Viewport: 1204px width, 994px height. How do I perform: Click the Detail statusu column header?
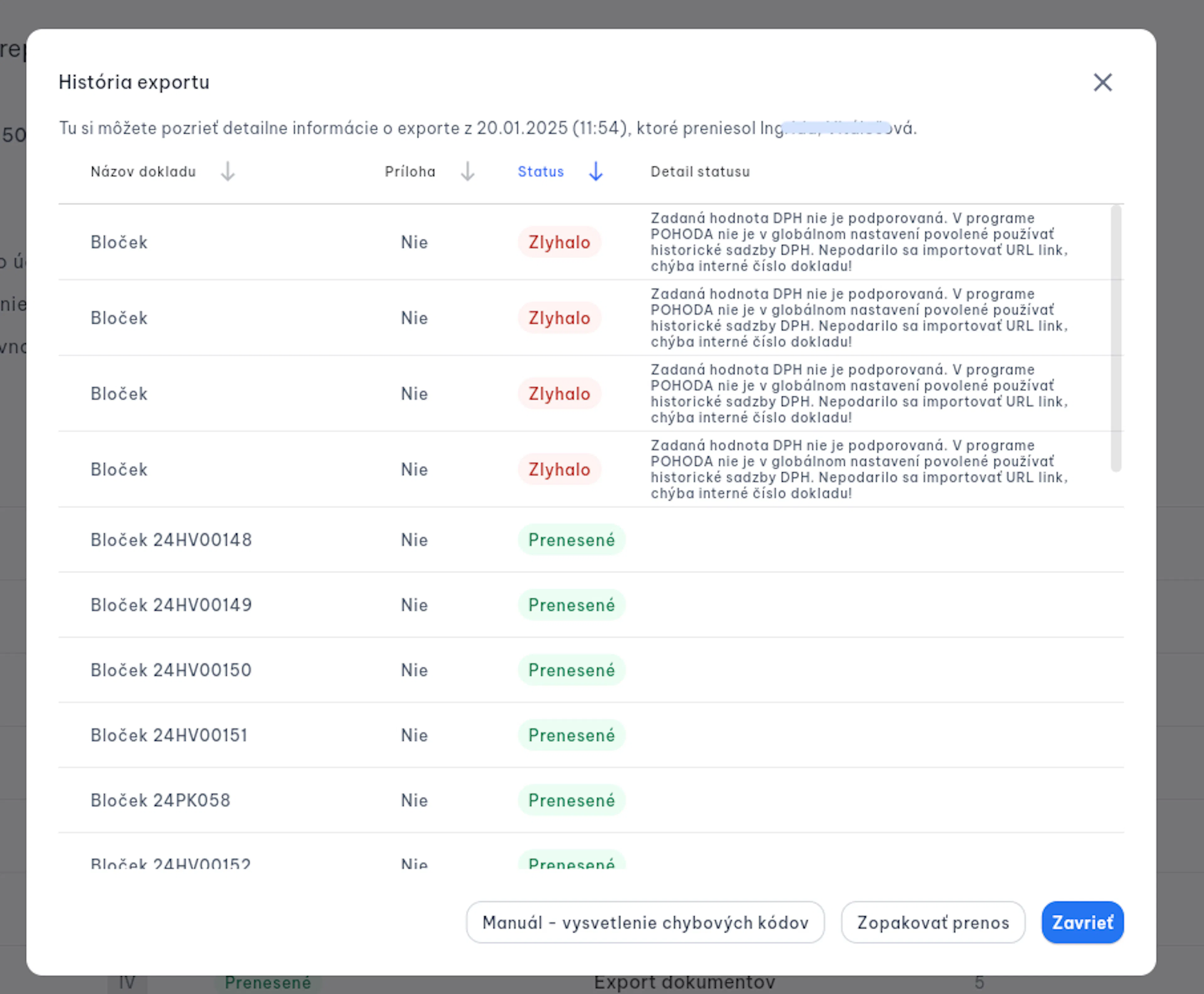pyautogui.click(x=700, y=171)
